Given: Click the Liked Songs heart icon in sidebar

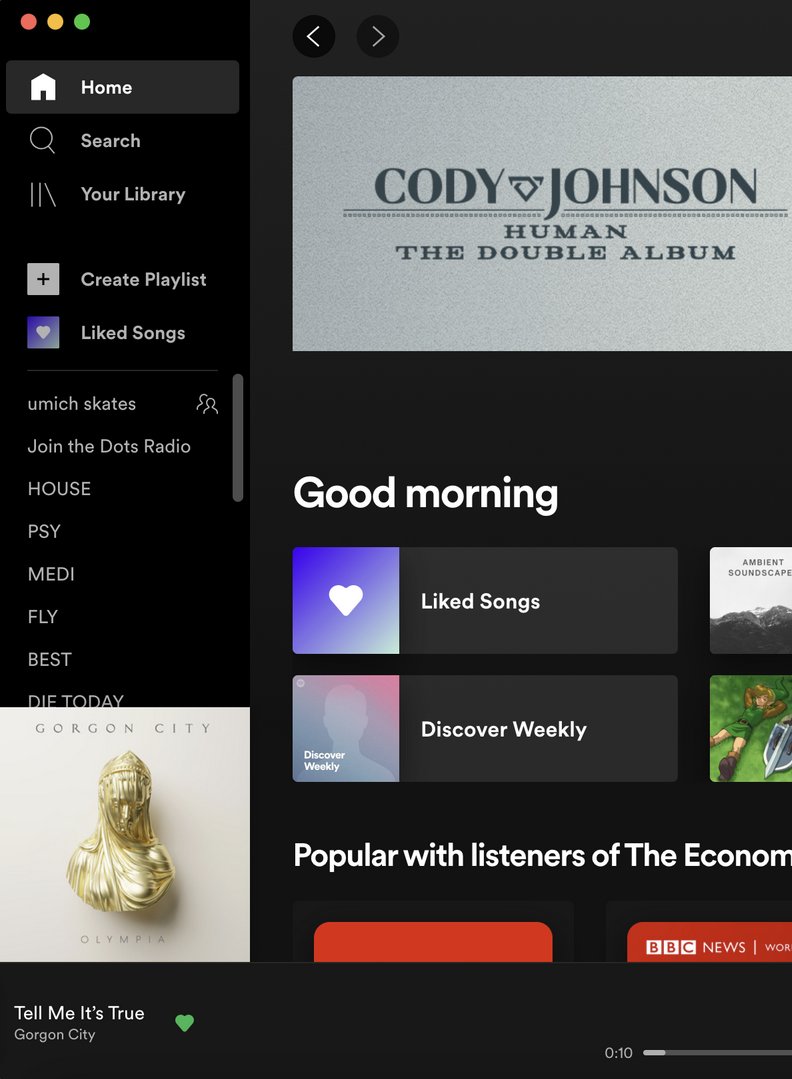Looking at the screenshot, I should pos(43,332).
